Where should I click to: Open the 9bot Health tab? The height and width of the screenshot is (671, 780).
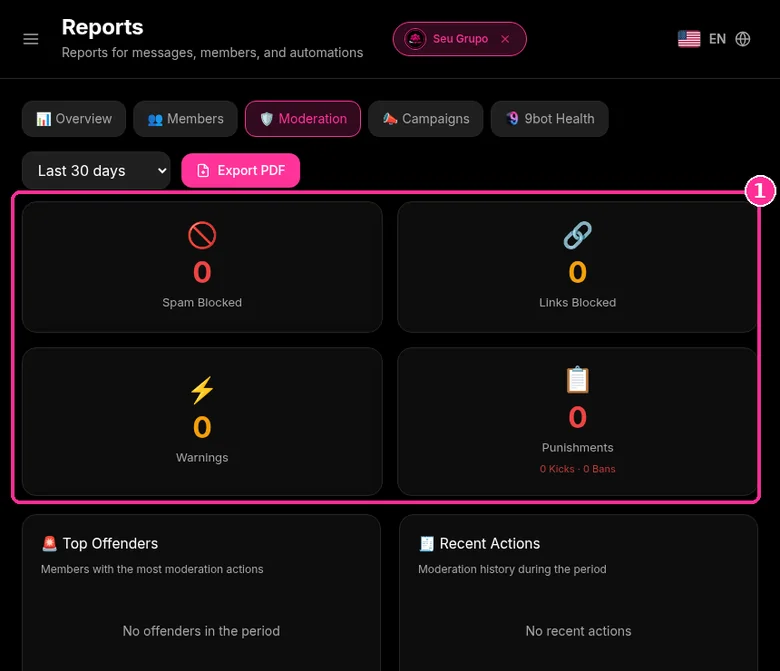(549, 119)
